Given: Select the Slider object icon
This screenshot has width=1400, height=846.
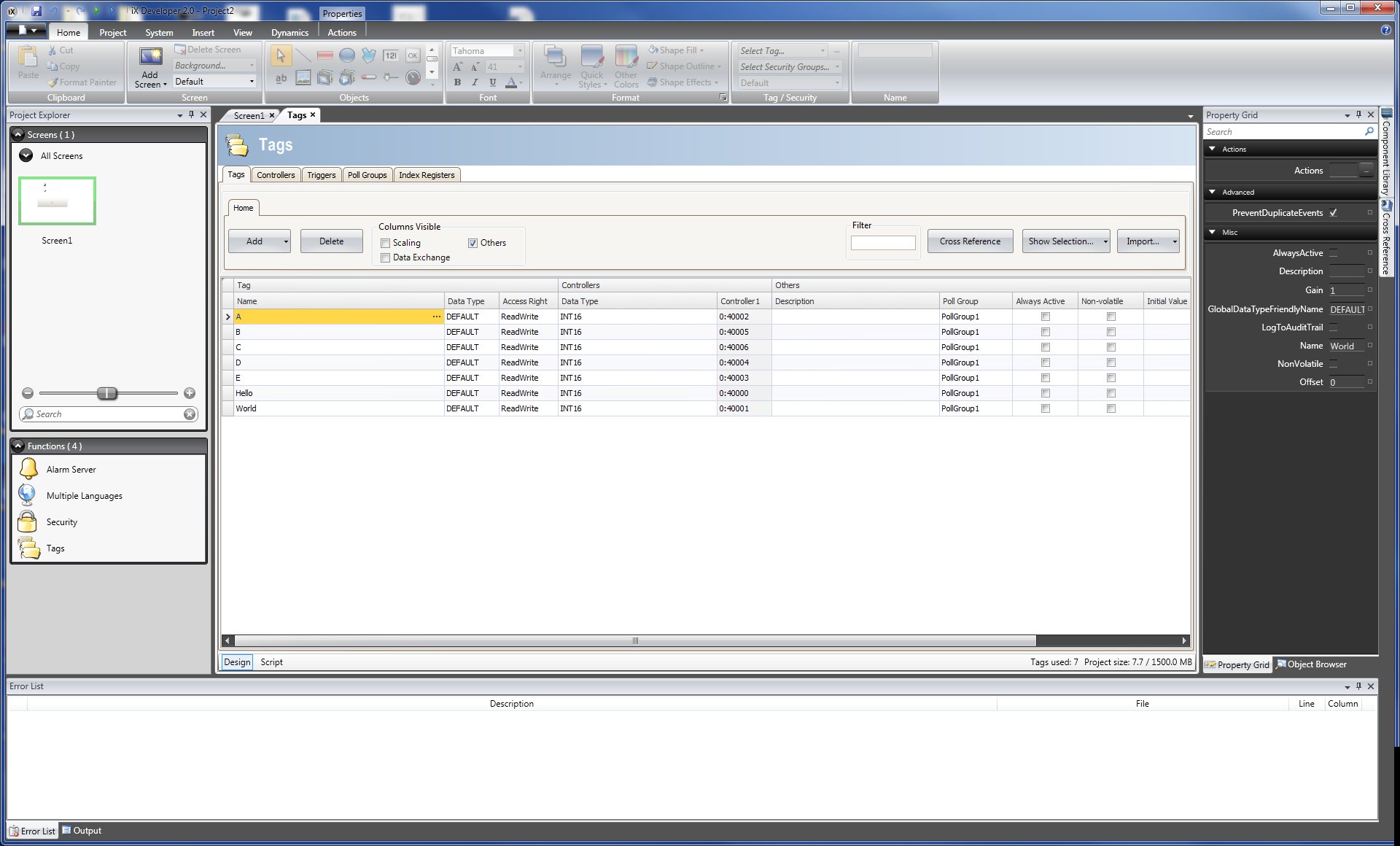Looking at the screenshot, I should click(x=391, y=77).
